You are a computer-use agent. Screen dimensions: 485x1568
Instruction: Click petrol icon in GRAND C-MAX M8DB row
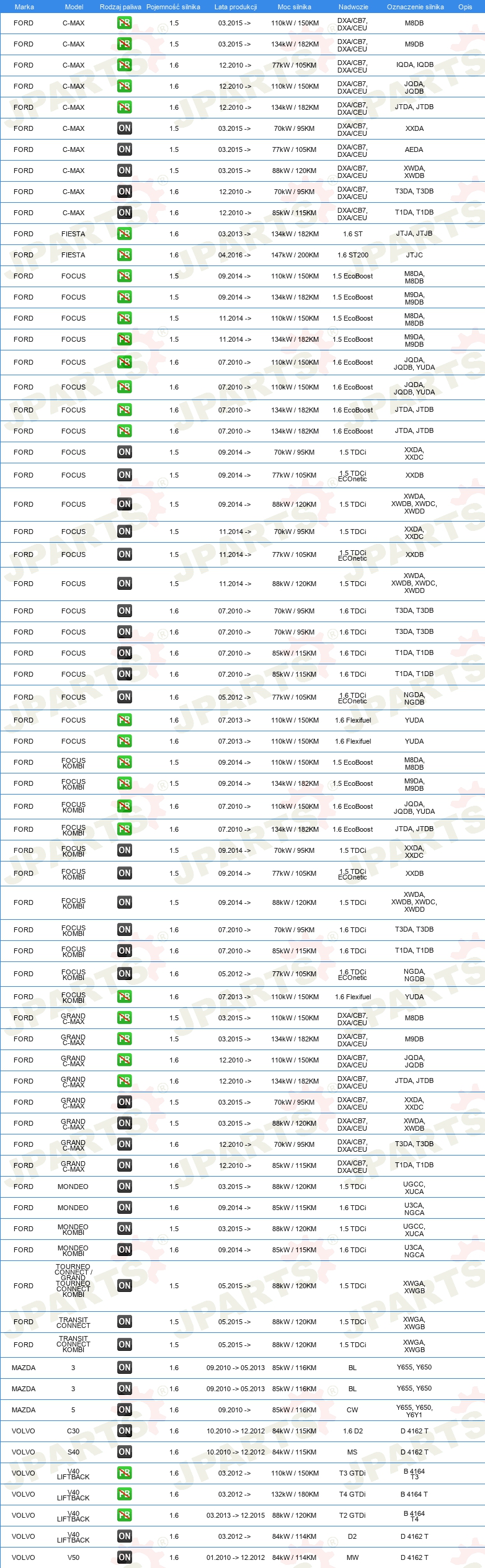point(125,1018)
